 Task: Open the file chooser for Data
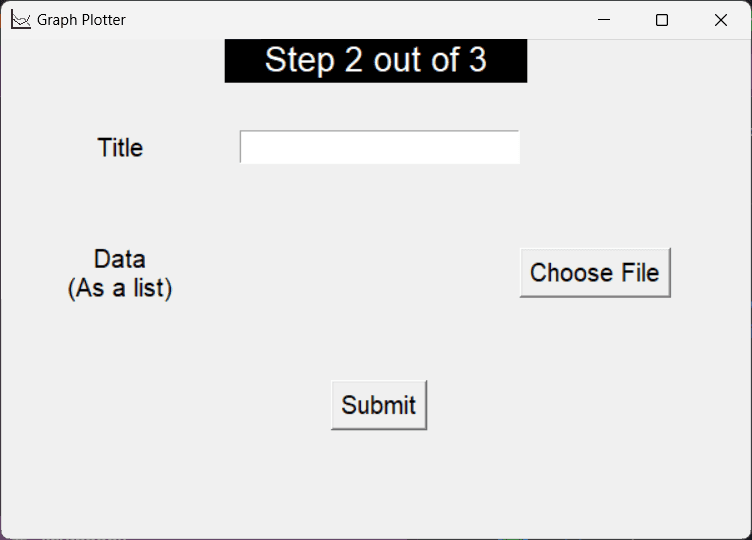(x=595, y=273)
